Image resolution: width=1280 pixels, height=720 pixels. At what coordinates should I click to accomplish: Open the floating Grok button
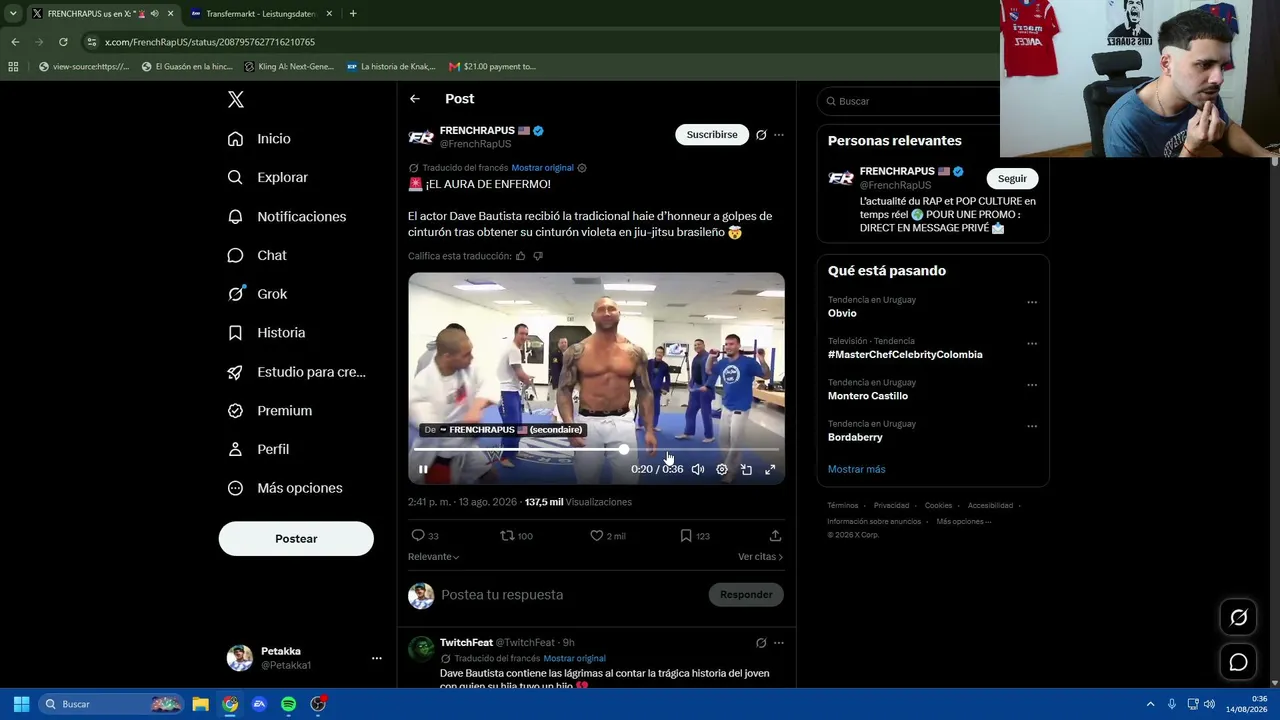click(x=1239, y=618)
